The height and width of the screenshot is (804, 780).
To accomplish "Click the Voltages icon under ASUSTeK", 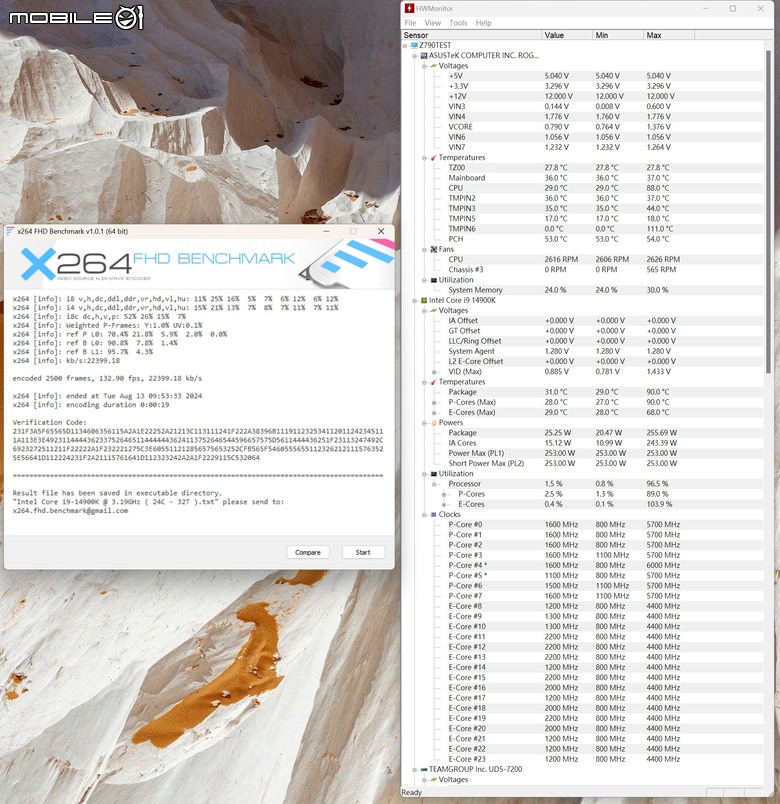I will (x=434, y=66).
